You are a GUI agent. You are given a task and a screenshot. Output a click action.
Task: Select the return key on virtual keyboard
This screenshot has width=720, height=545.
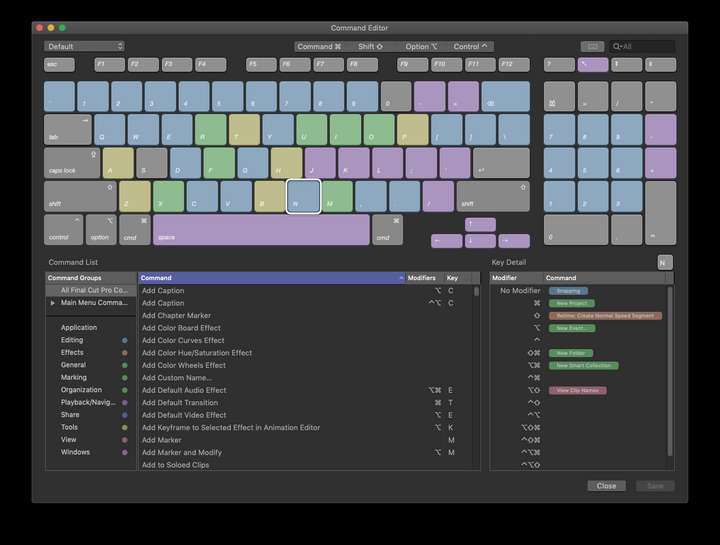coord(501,163)
